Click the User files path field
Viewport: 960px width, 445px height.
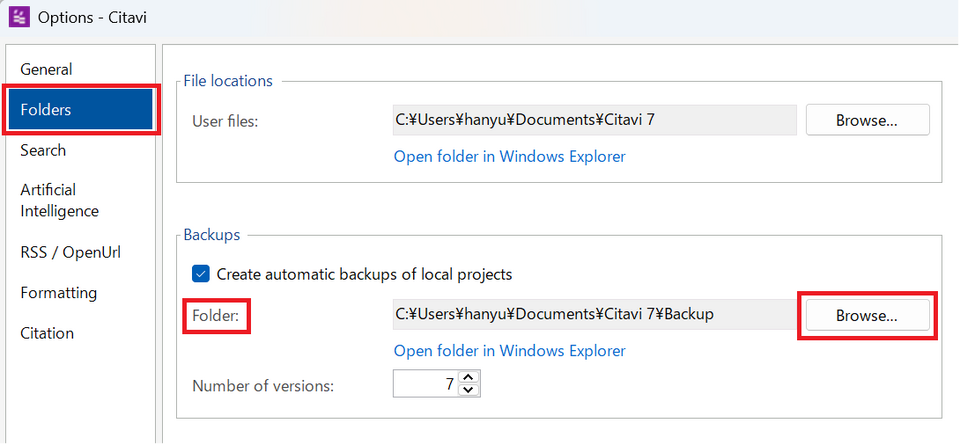594,120
